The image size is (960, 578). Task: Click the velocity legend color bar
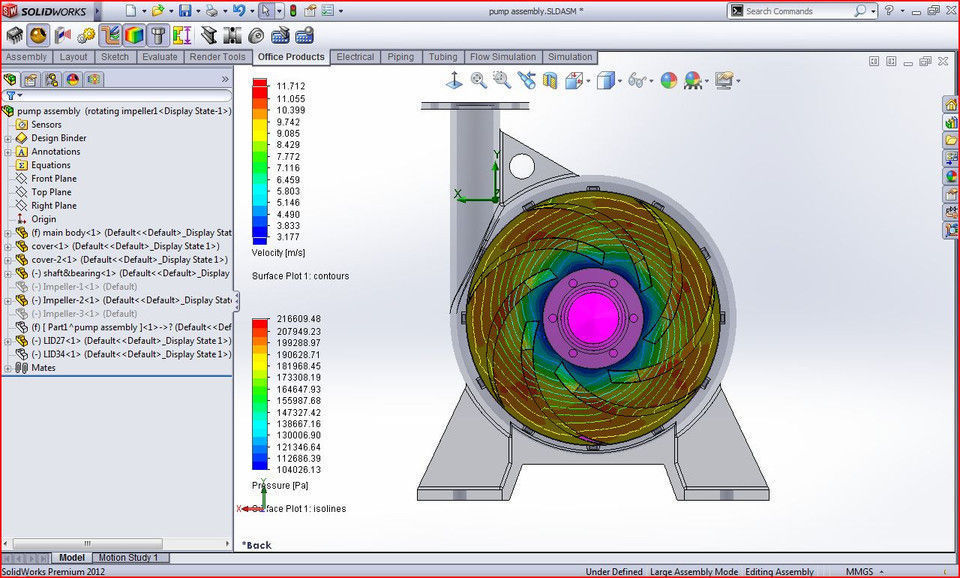(260, 162)
